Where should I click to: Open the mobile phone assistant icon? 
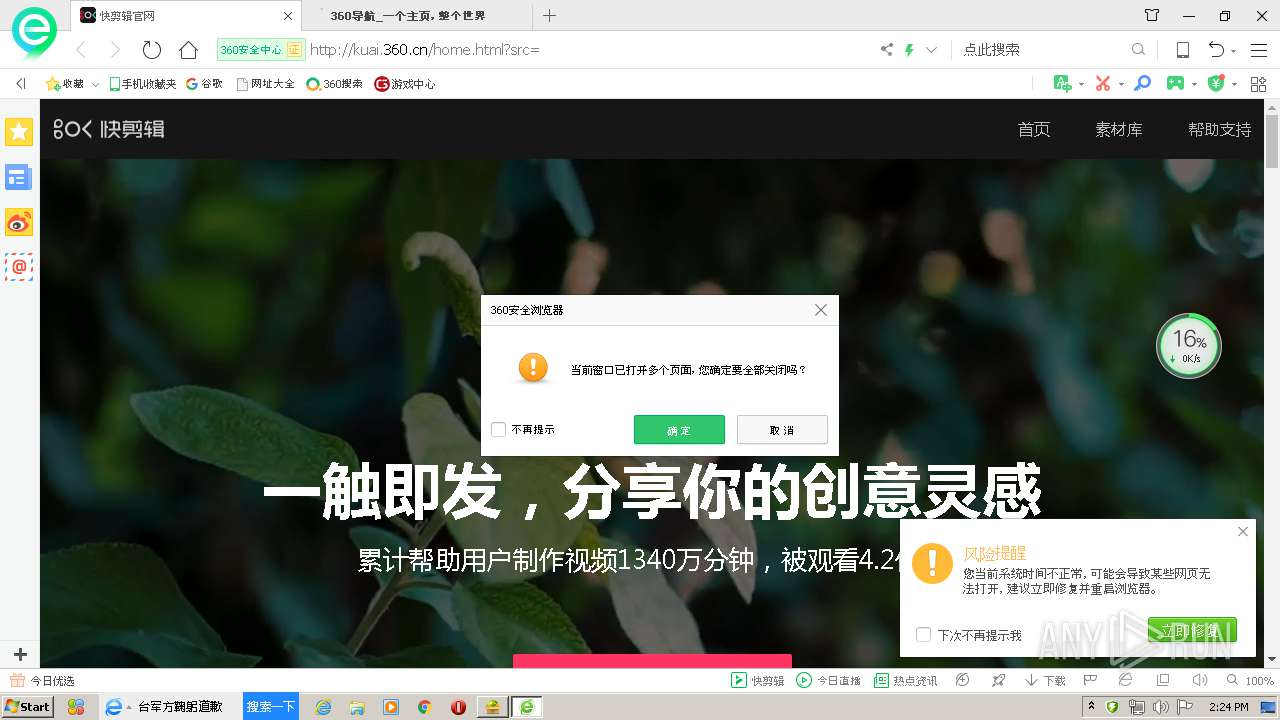[x=1182, y=50]
